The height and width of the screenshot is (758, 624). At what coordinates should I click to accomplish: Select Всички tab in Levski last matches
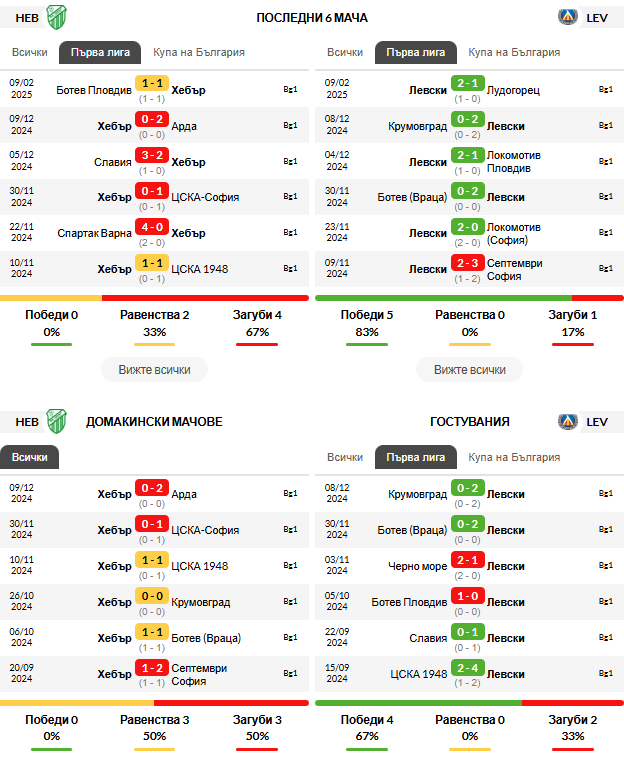(345, 52)
